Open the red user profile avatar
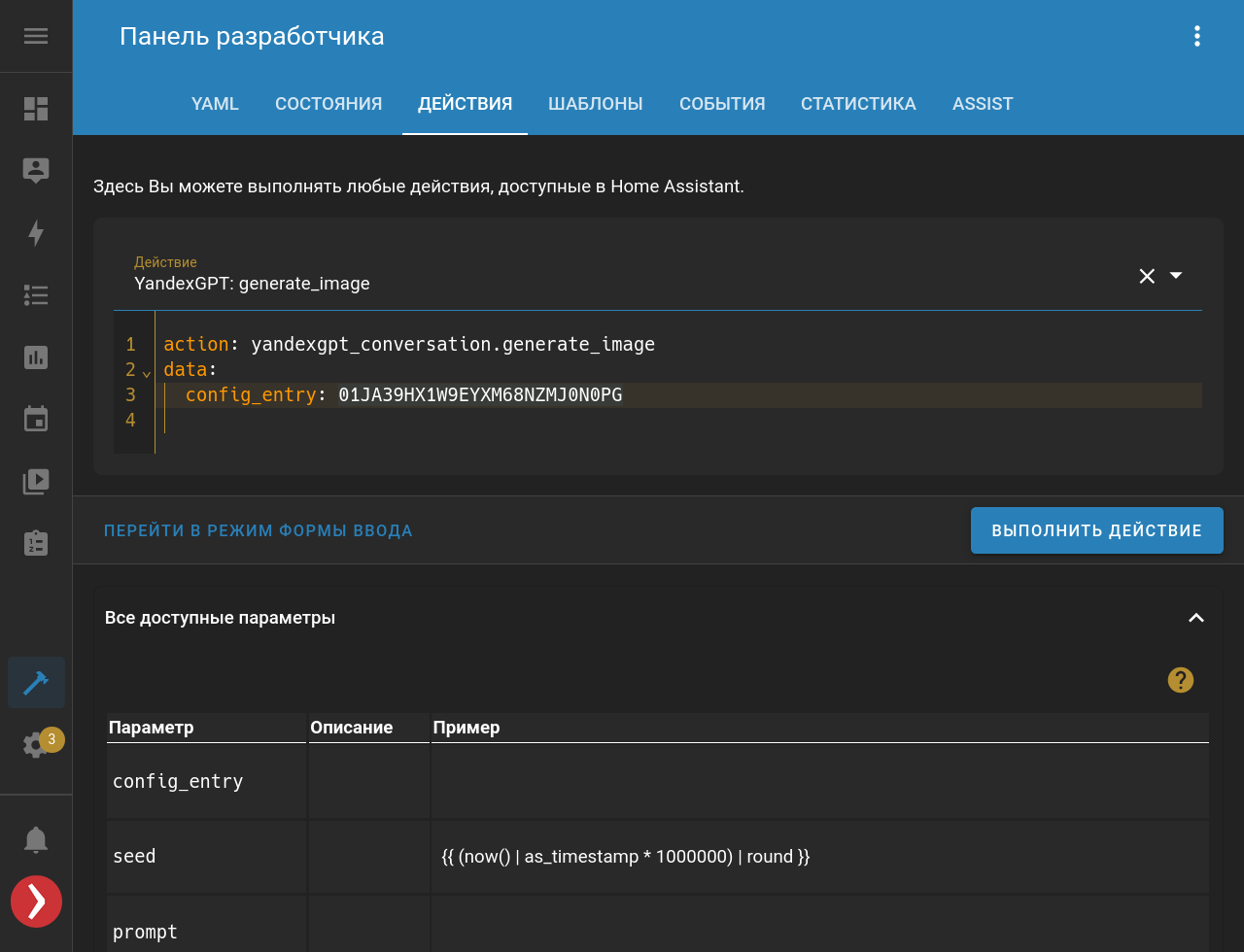This screenshot has height=952, width=1244. (36, 901)
